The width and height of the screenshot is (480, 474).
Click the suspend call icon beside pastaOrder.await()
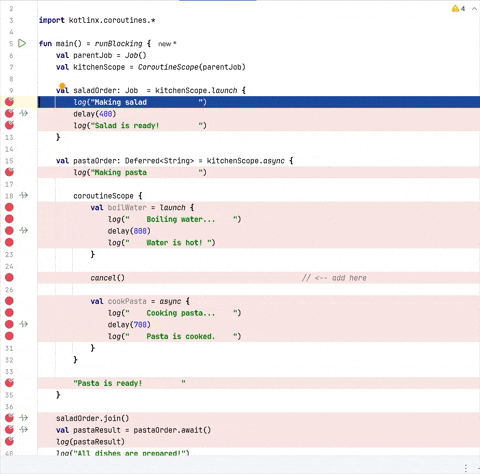23,429
